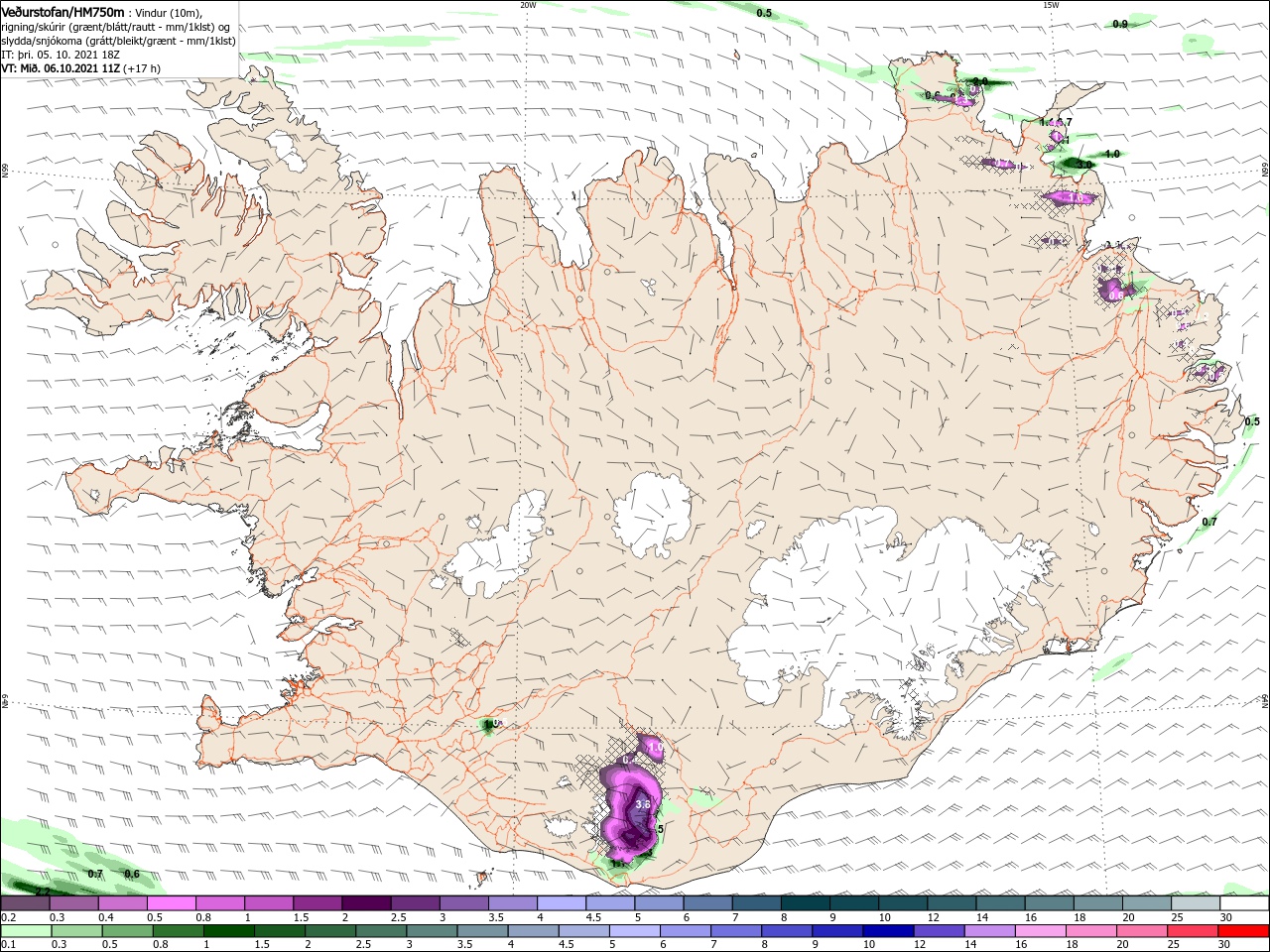Screen dimensions: 1270x952
Task: Pick the dusky mauve 0.2 legend swatch
Action: tap(25, 902)
